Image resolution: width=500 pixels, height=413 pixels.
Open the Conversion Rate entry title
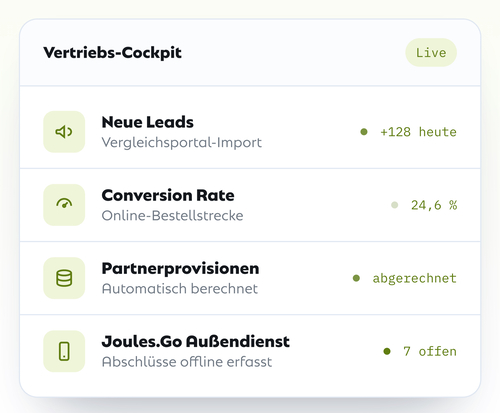tap(168, 195)
